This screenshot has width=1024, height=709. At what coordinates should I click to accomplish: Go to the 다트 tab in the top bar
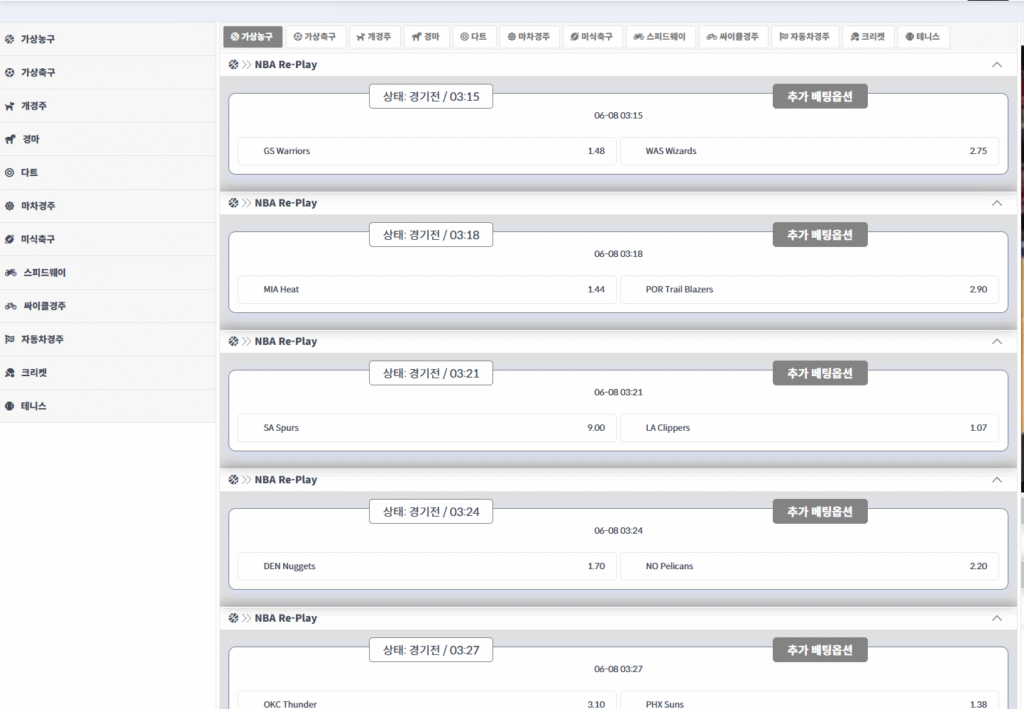click(x=473, y=37)
